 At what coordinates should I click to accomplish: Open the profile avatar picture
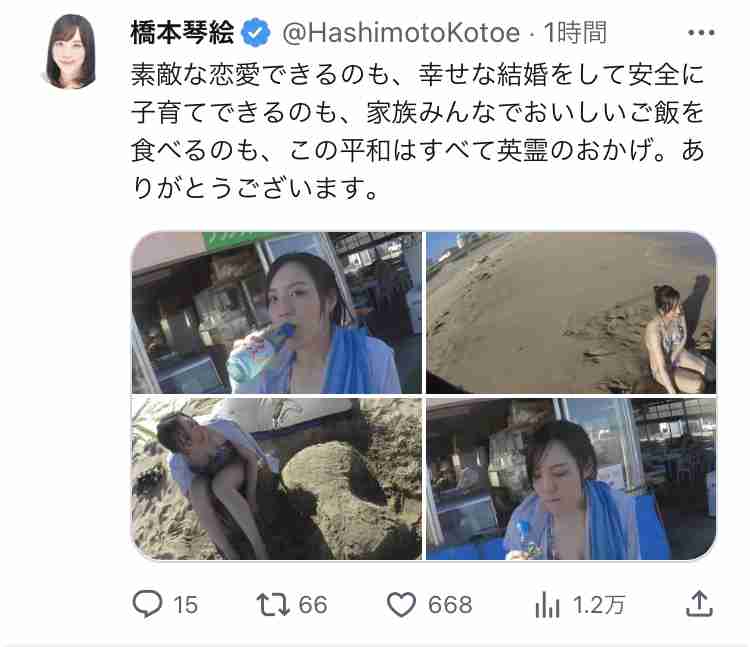[71, 52]
